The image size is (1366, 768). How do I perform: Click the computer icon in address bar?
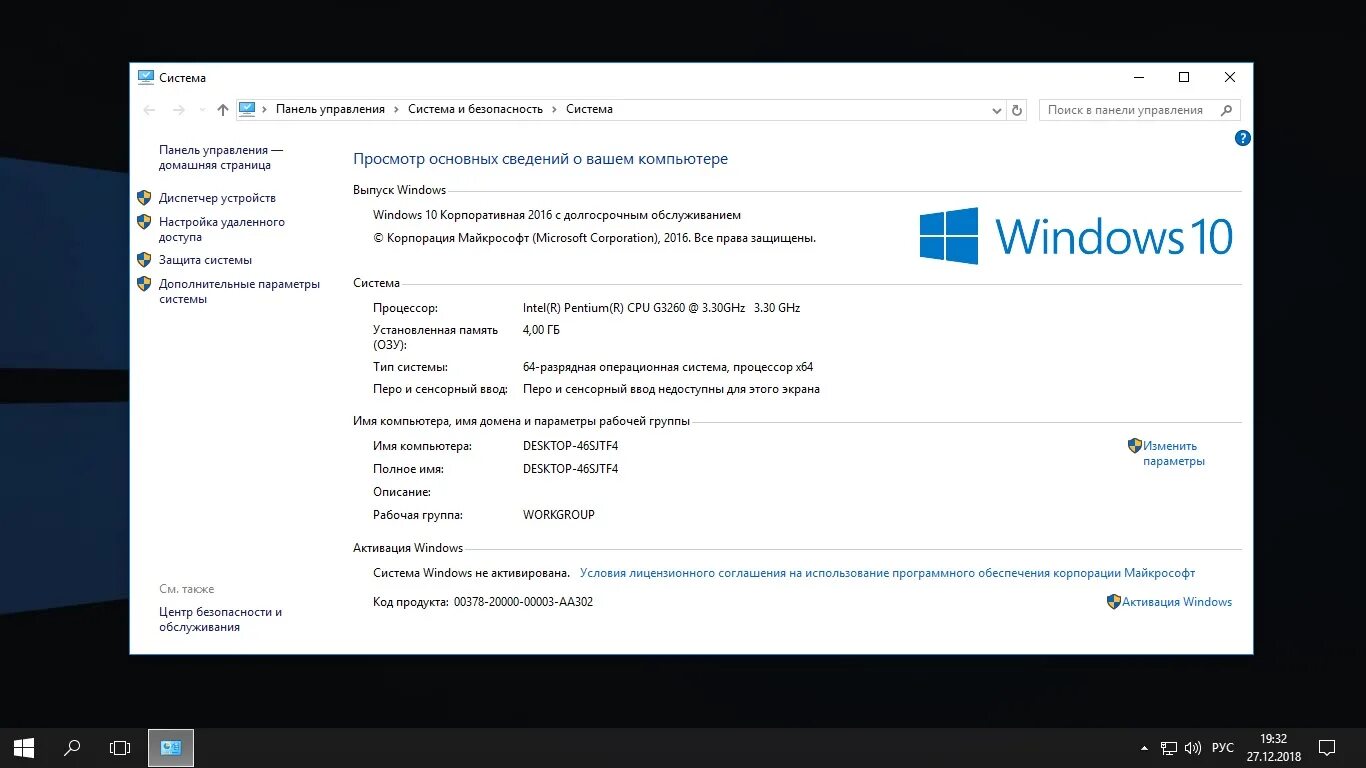(247, 109)
